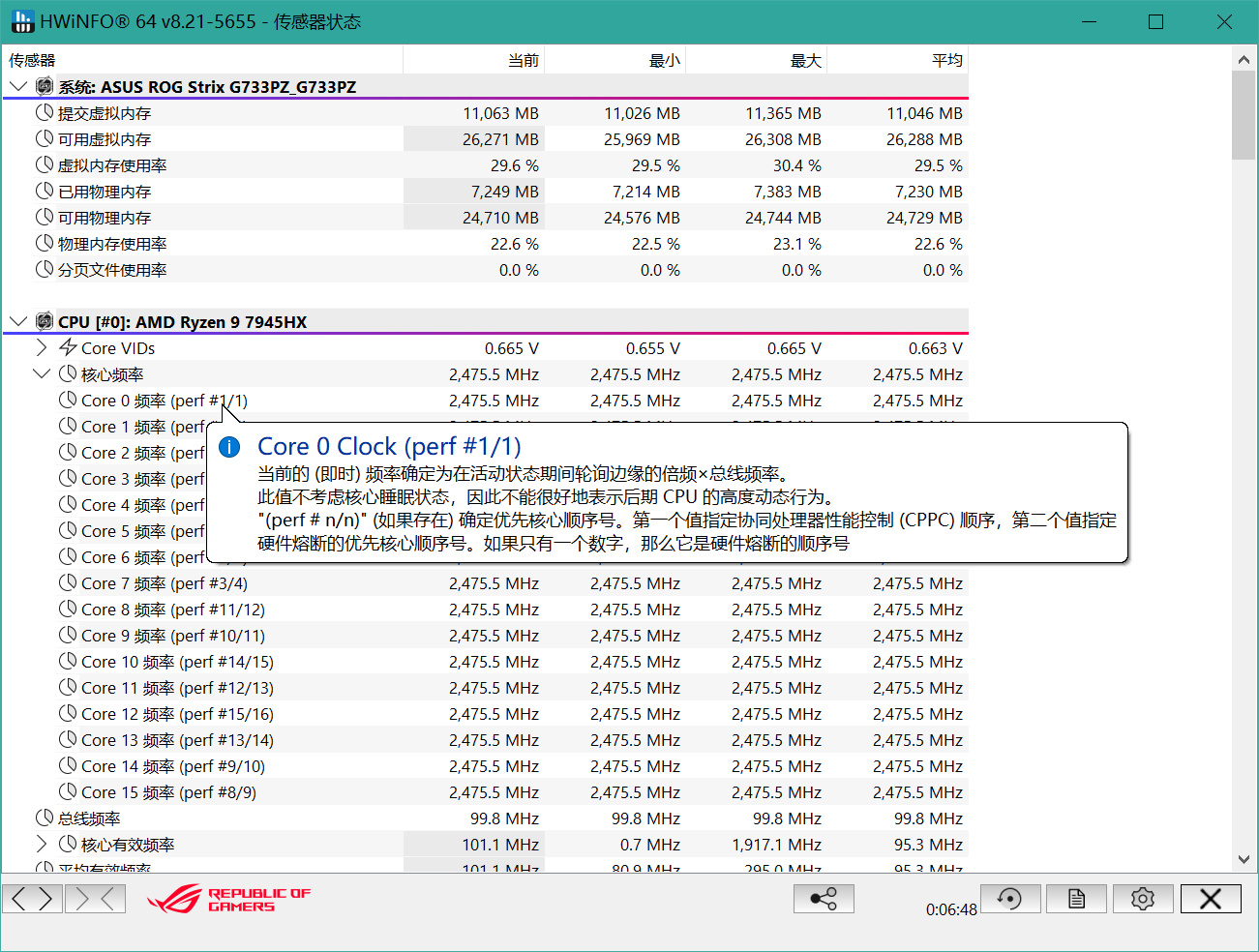Pick the icon beside 物理内存使用率
Image resolution: width=1259 pixels, height=952 pixels.
[x=45, y=243]
